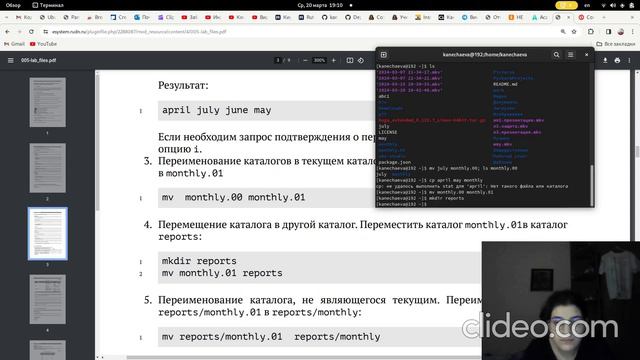Open the Терминал app menu in top bar
The width and height of the screenshot is (640, 360).
click(x=48, y=5)
